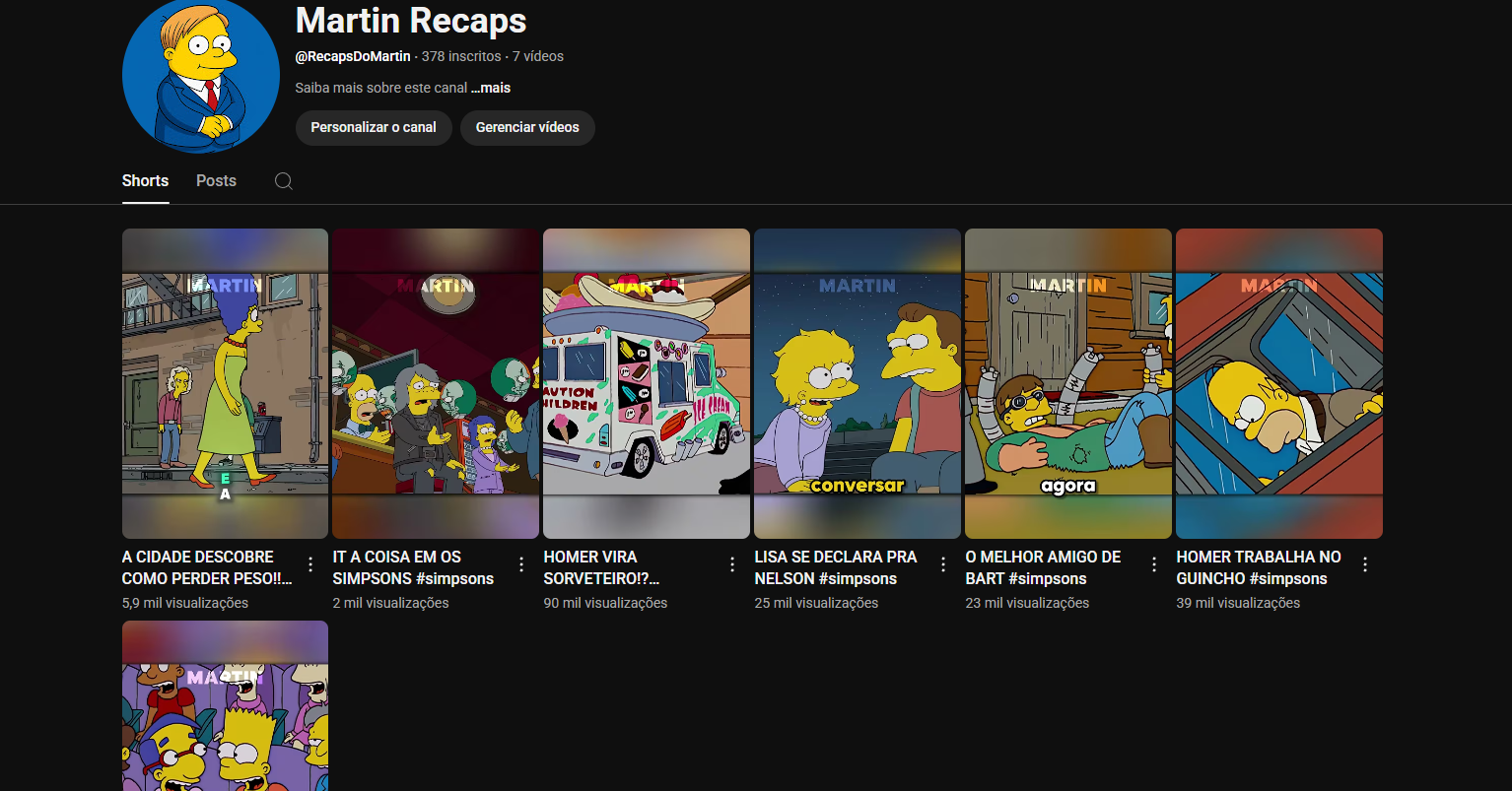The image size is (1512, 791).
Task: Click title O MELHOR AMIGO DE BART
Action: tap(1043, 568)
